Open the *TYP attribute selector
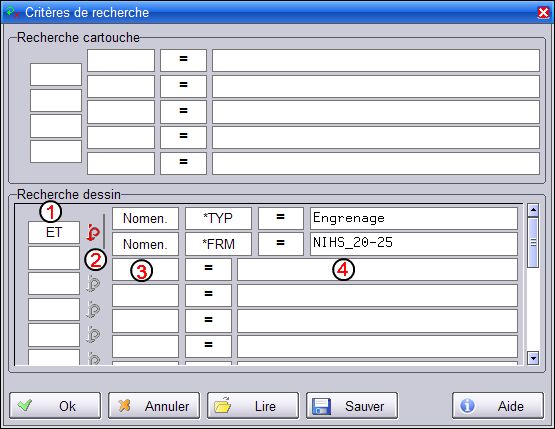555x429 pixels. tap(218, 218)
